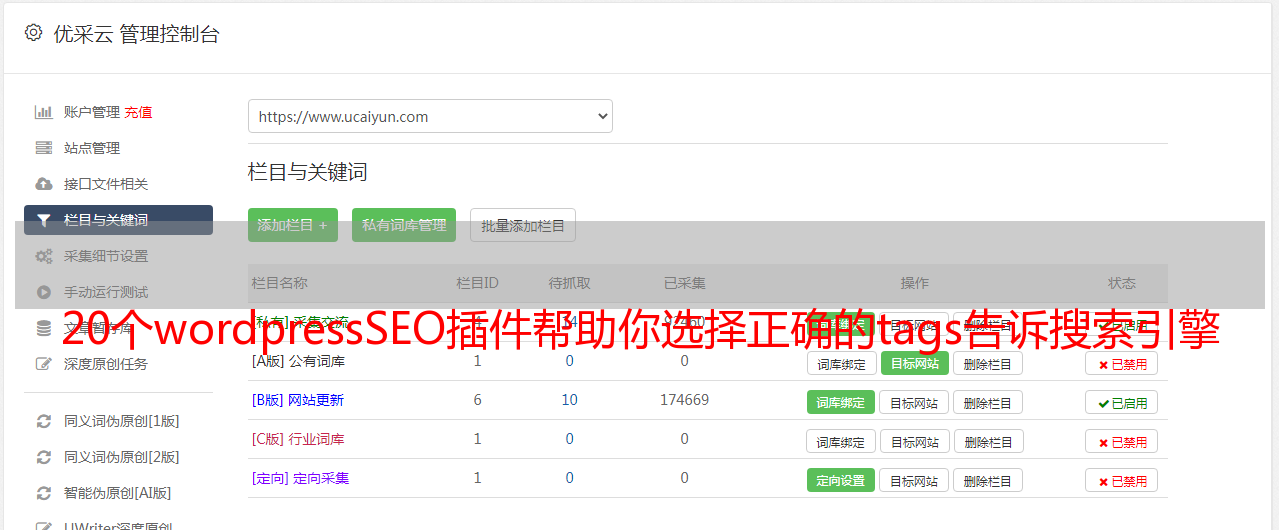
Task: Open 目标网站 for the 行业词库 row
Action: (914, 441)
